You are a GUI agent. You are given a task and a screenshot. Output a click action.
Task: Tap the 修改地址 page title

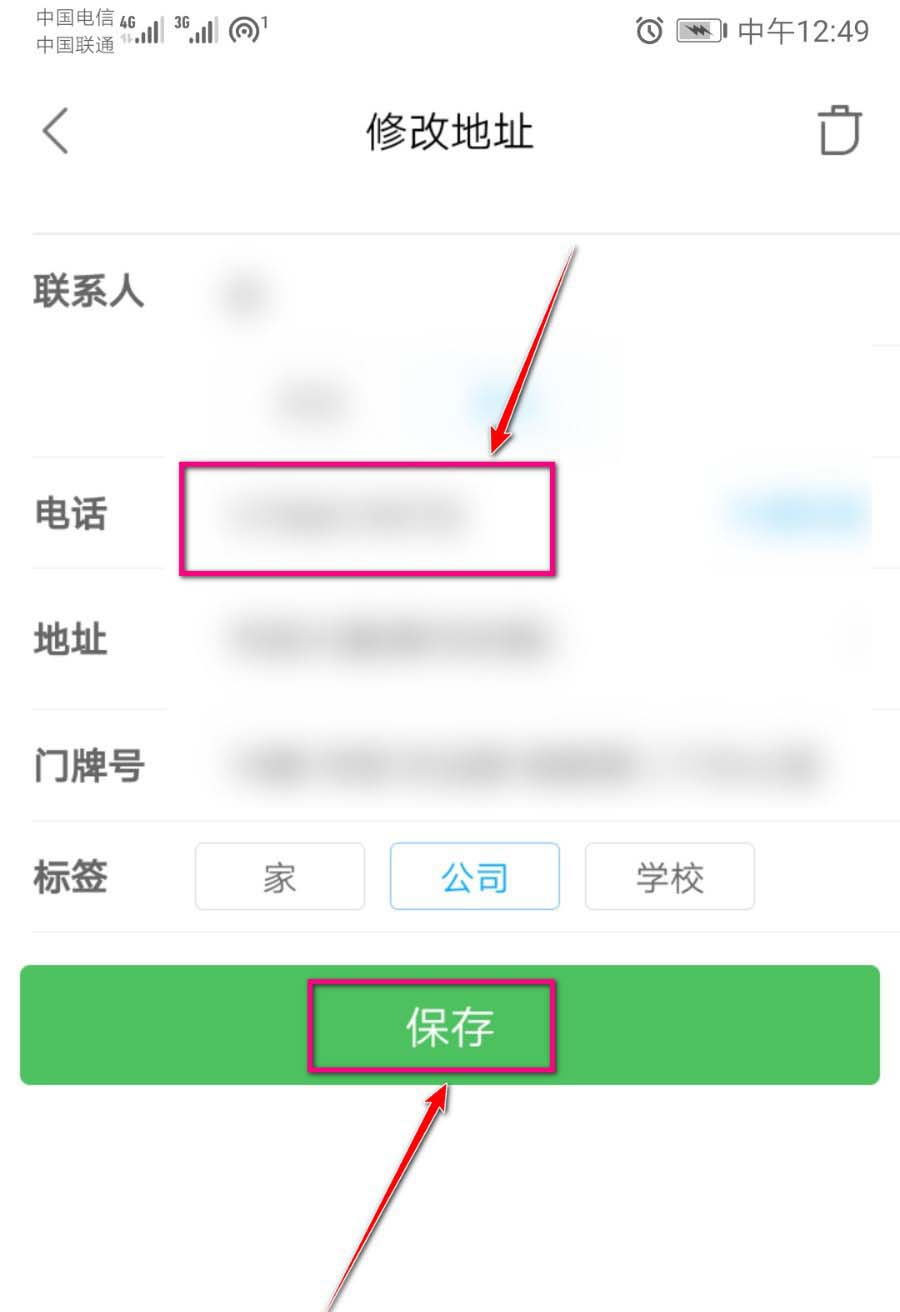click(x=450, y=131)
